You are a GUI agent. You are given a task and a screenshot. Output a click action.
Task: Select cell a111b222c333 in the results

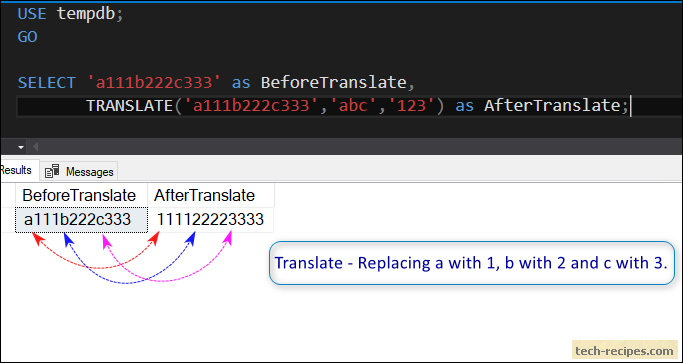(81, 220)
